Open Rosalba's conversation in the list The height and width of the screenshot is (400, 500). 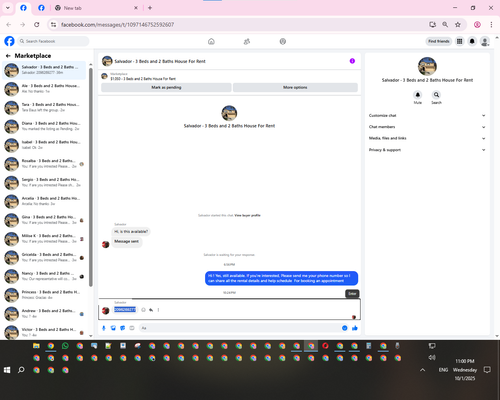(44, 164)
